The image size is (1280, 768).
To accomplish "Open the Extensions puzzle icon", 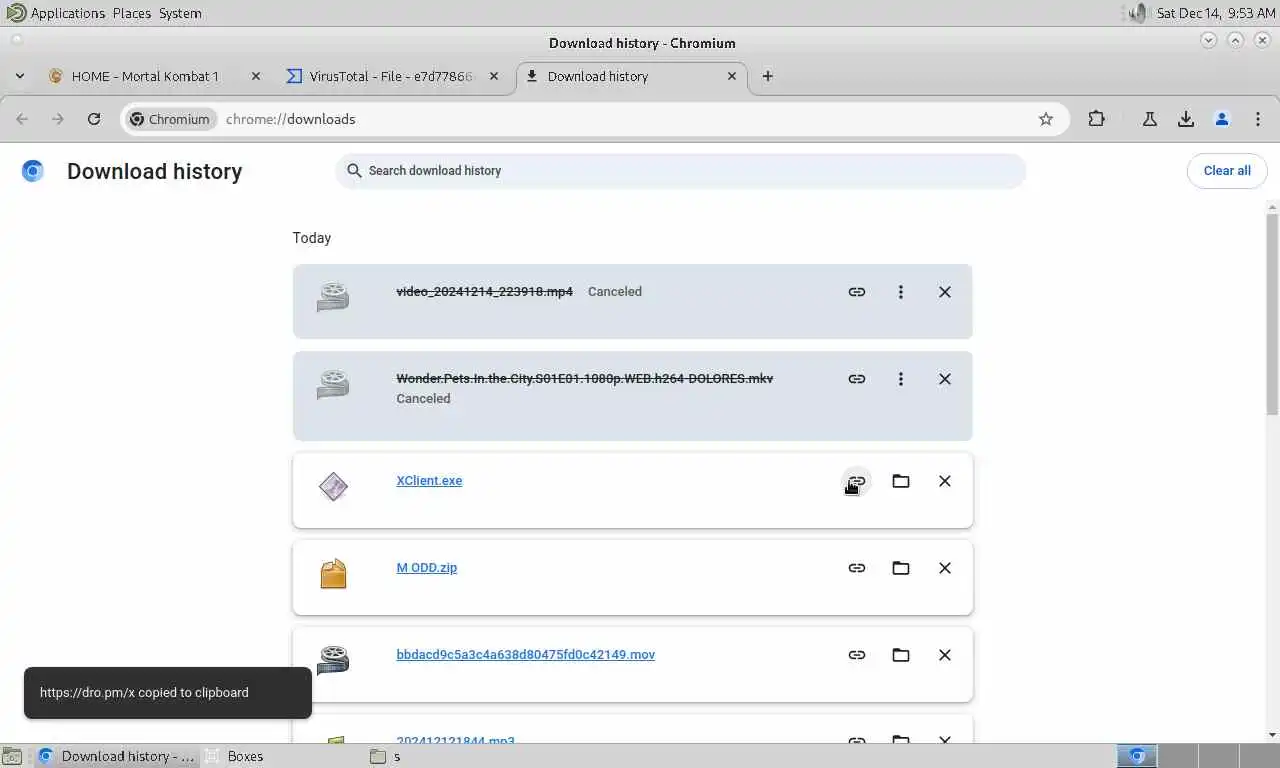I will (1097, 119).
